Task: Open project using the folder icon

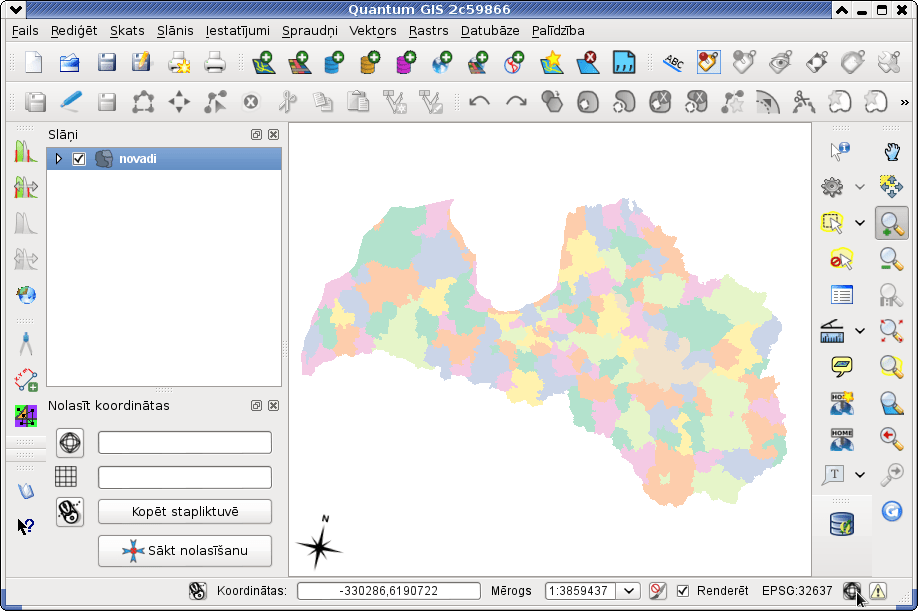Action: point(70,62)
